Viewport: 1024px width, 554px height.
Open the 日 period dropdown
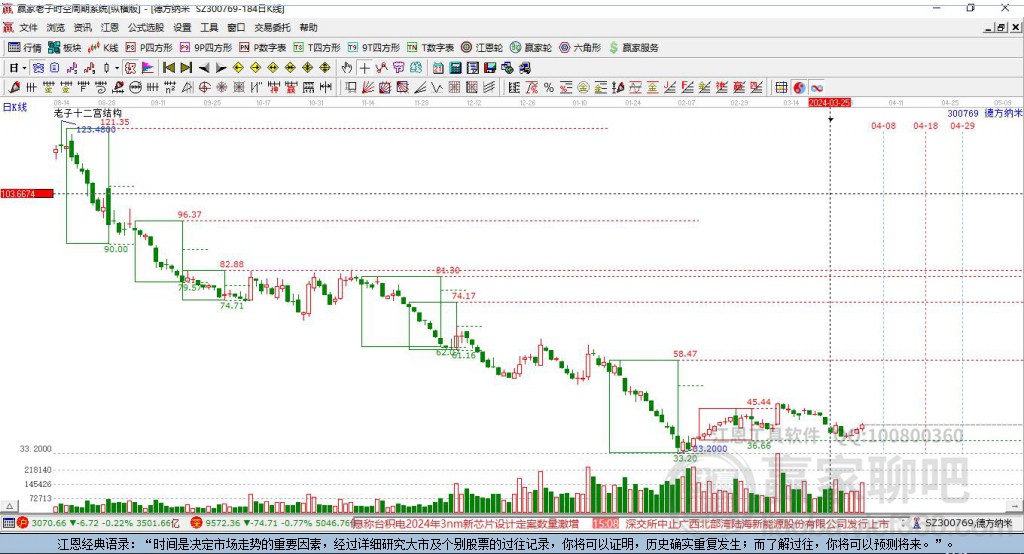point(18,68)
